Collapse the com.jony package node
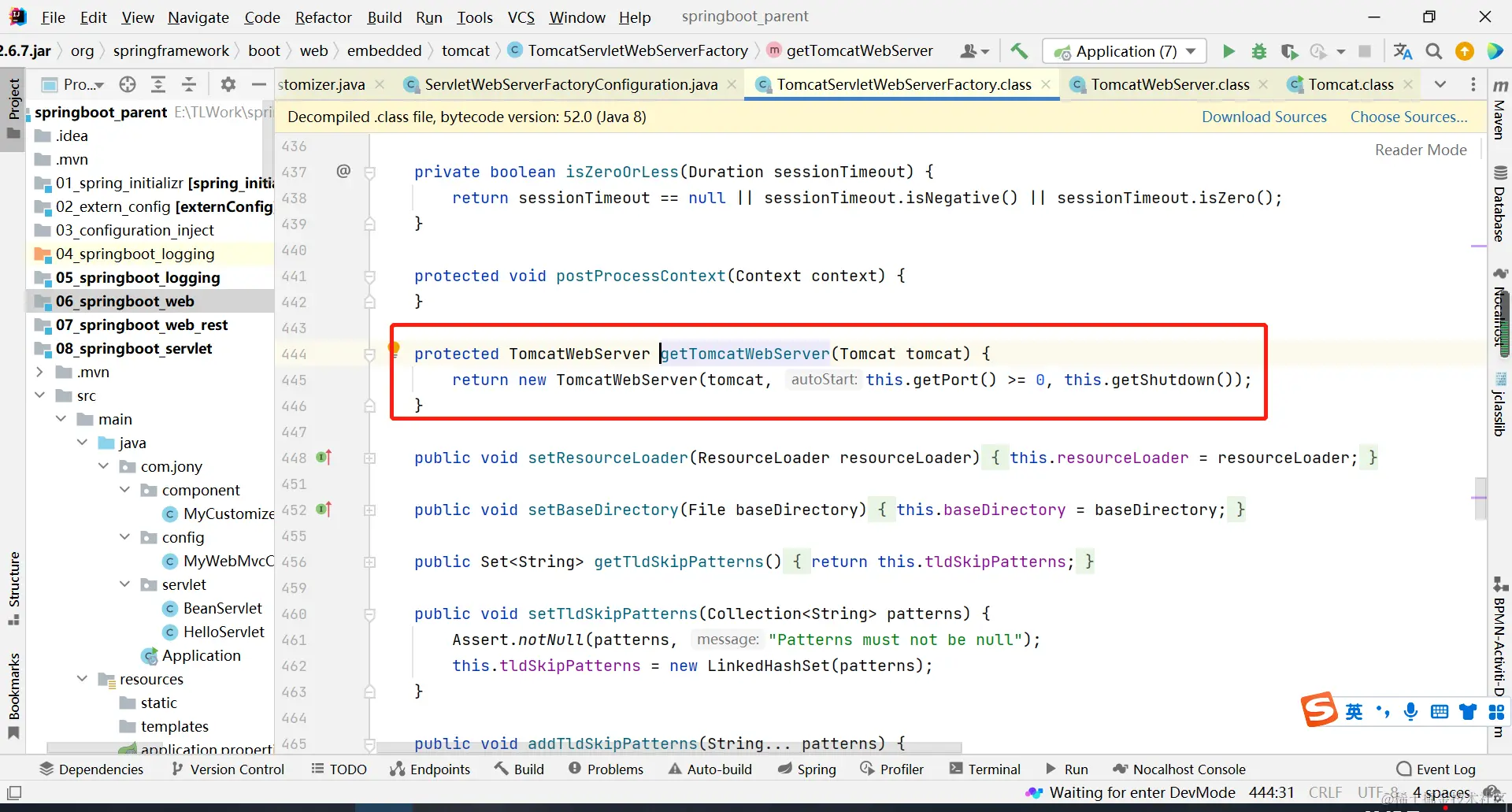Image resolution: width=1512 pixels, height=812 pixels. coord(104,466)
